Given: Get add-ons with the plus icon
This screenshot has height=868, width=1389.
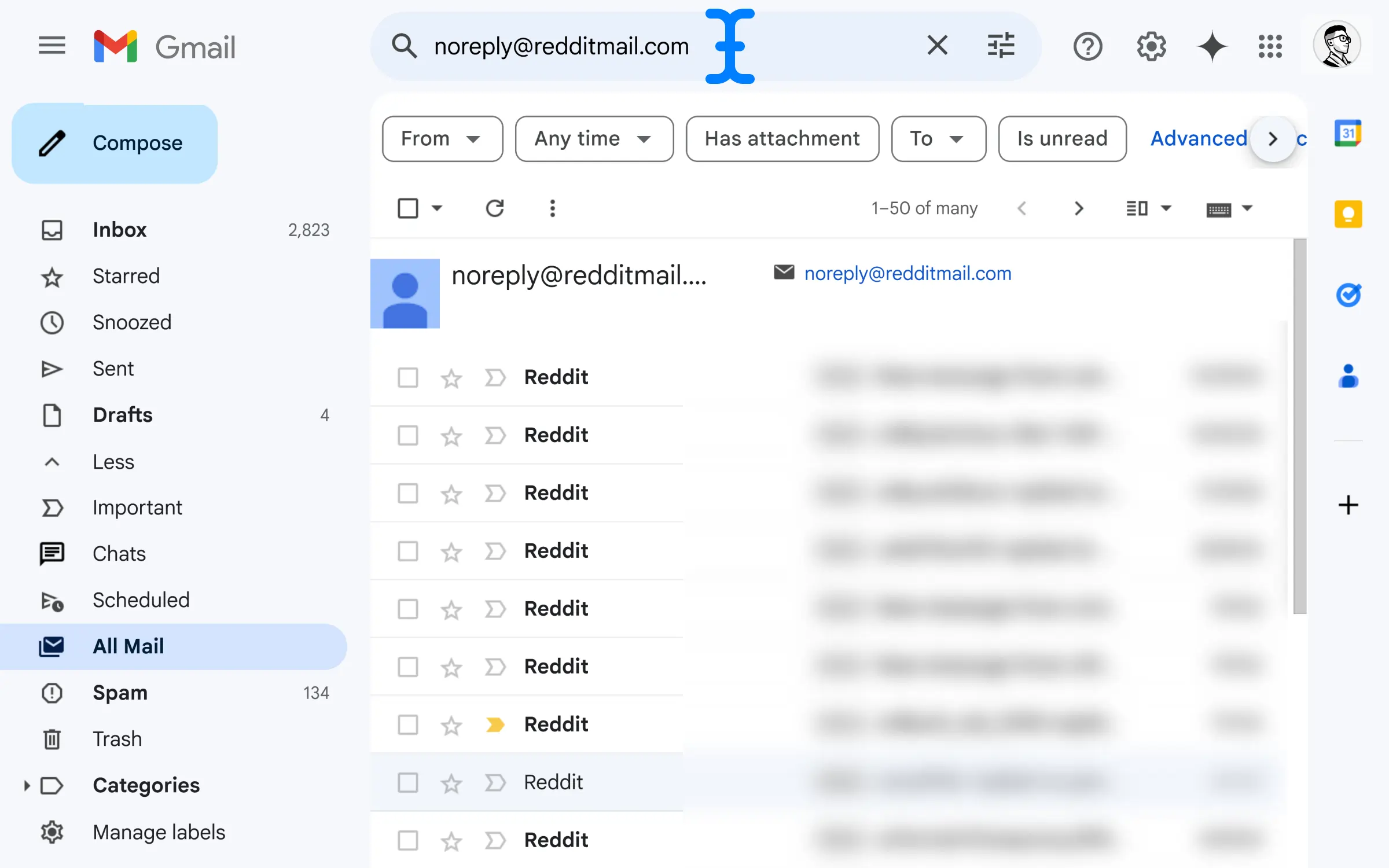Looking at the screenshot, I should click(1348, 505).
